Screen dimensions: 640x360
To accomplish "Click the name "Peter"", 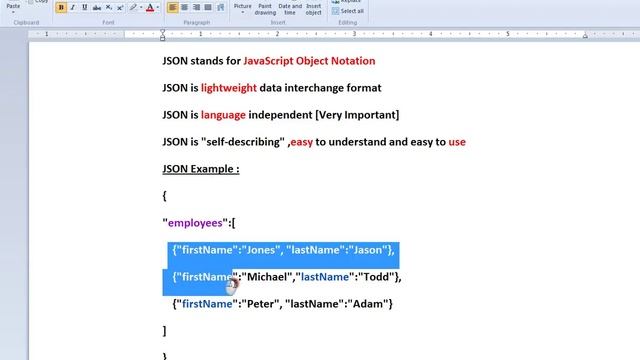I will pyautogui.click(x=260, y=304).
